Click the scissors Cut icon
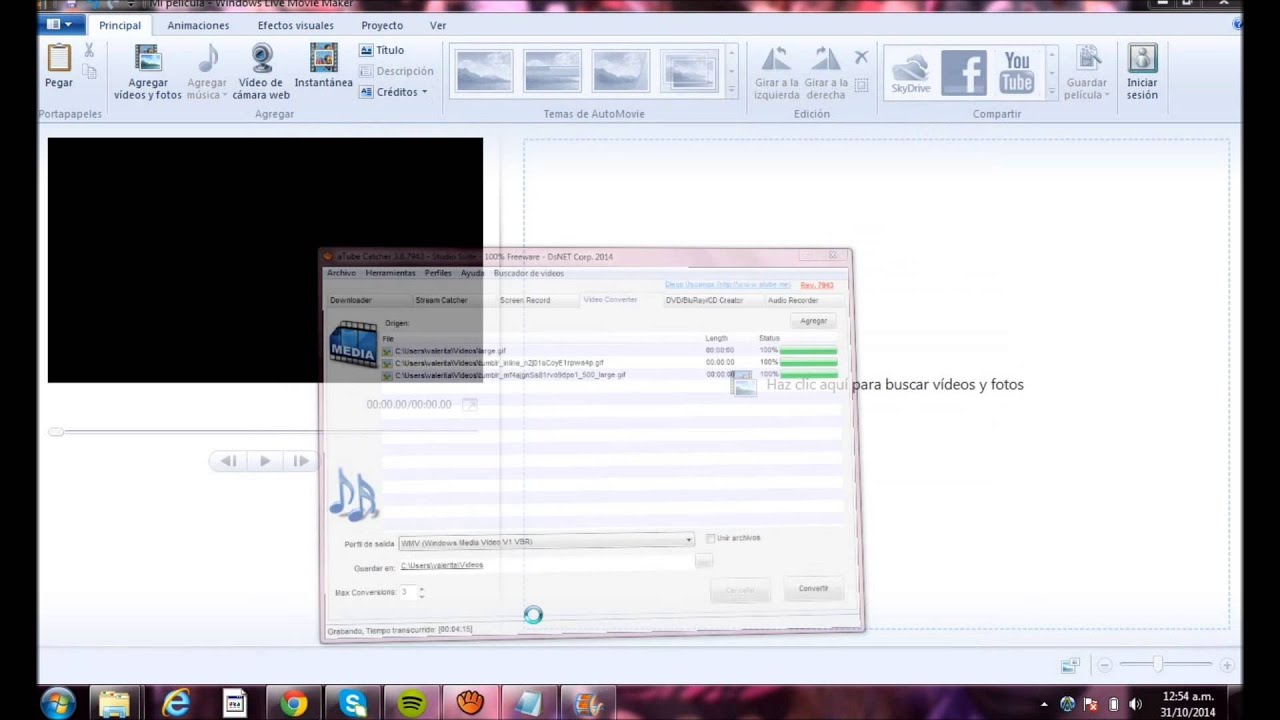Viewport: 1280px width, 720px height. pos(89,50)
